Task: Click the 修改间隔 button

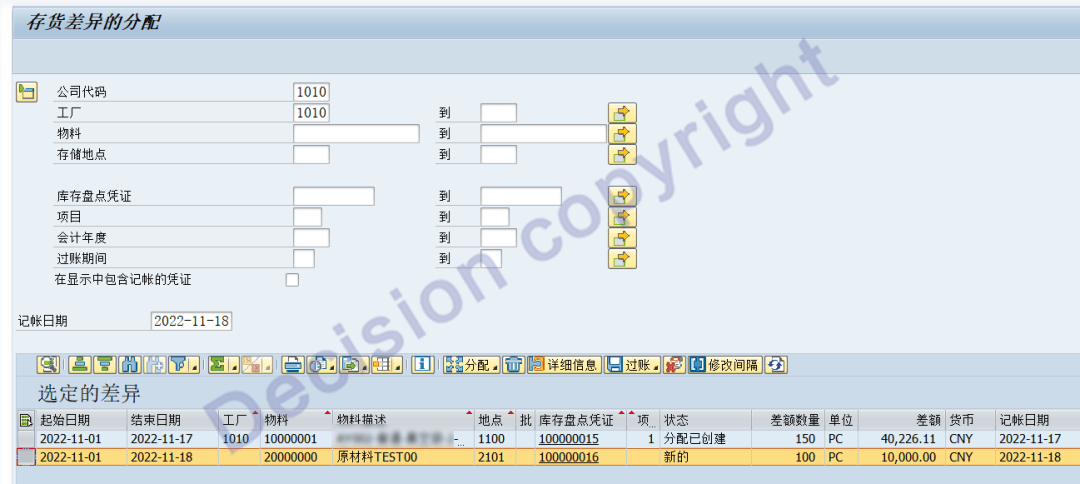Action: (725, 365)
